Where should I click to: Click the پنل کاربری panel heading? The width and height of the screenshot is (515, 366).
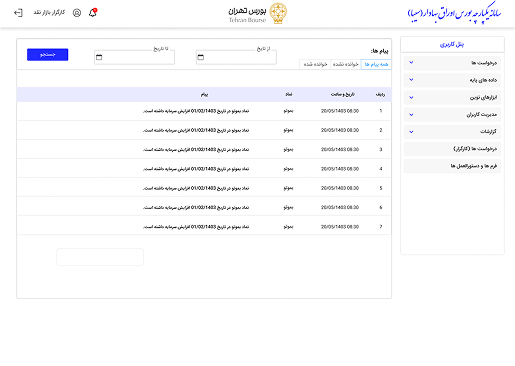pyautogui.click(x=452, y=44)
